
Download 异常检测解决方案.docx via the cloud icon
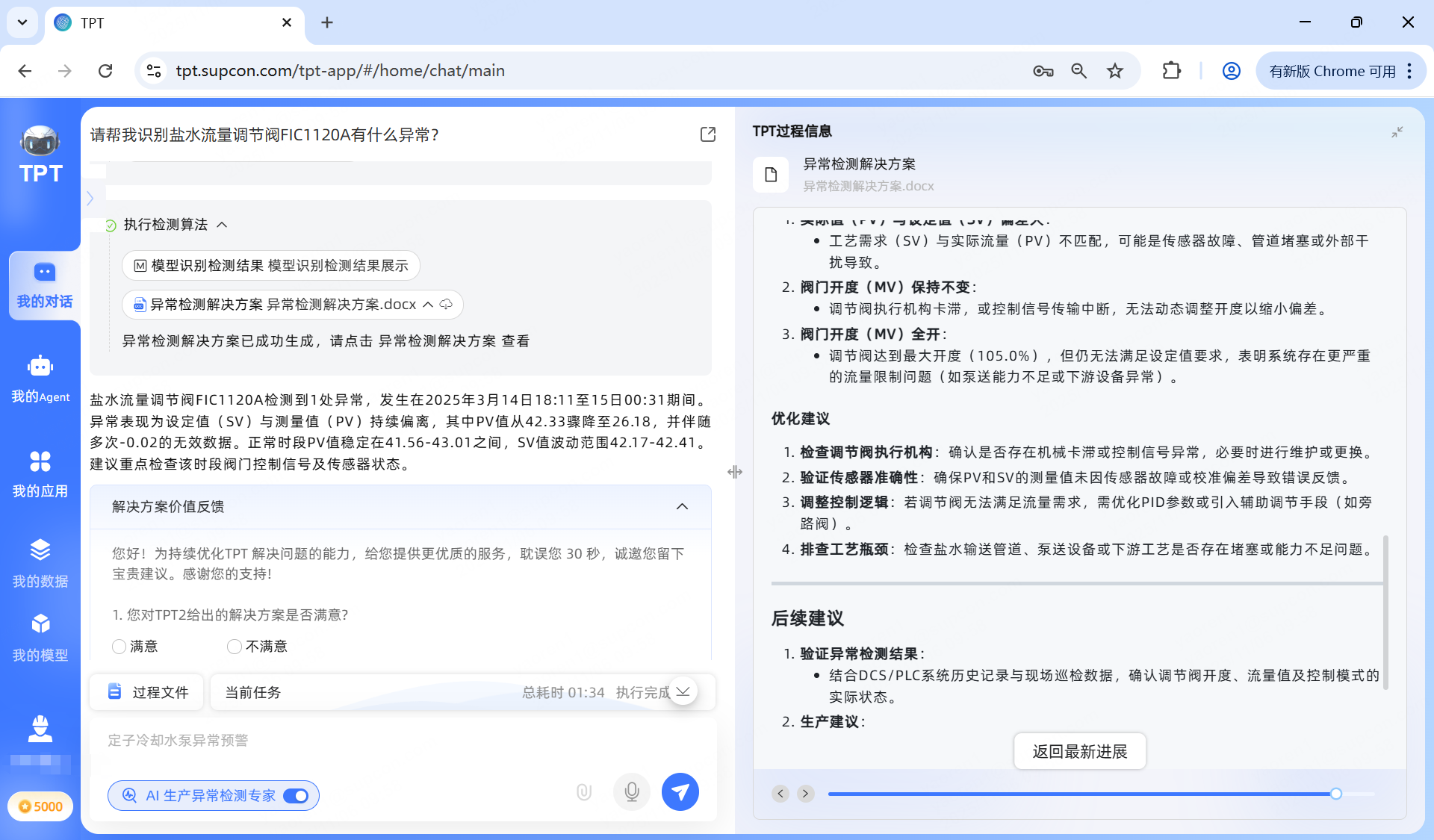[x=447, y=304]
